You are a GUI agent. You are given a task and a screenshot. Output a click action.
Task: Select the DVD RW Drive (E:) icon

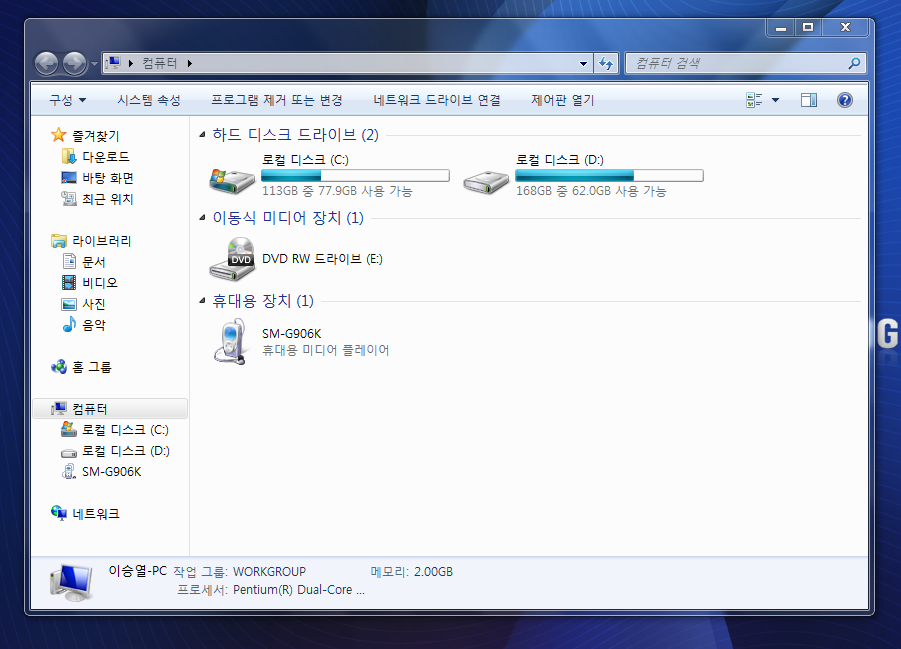click(232, 259)
